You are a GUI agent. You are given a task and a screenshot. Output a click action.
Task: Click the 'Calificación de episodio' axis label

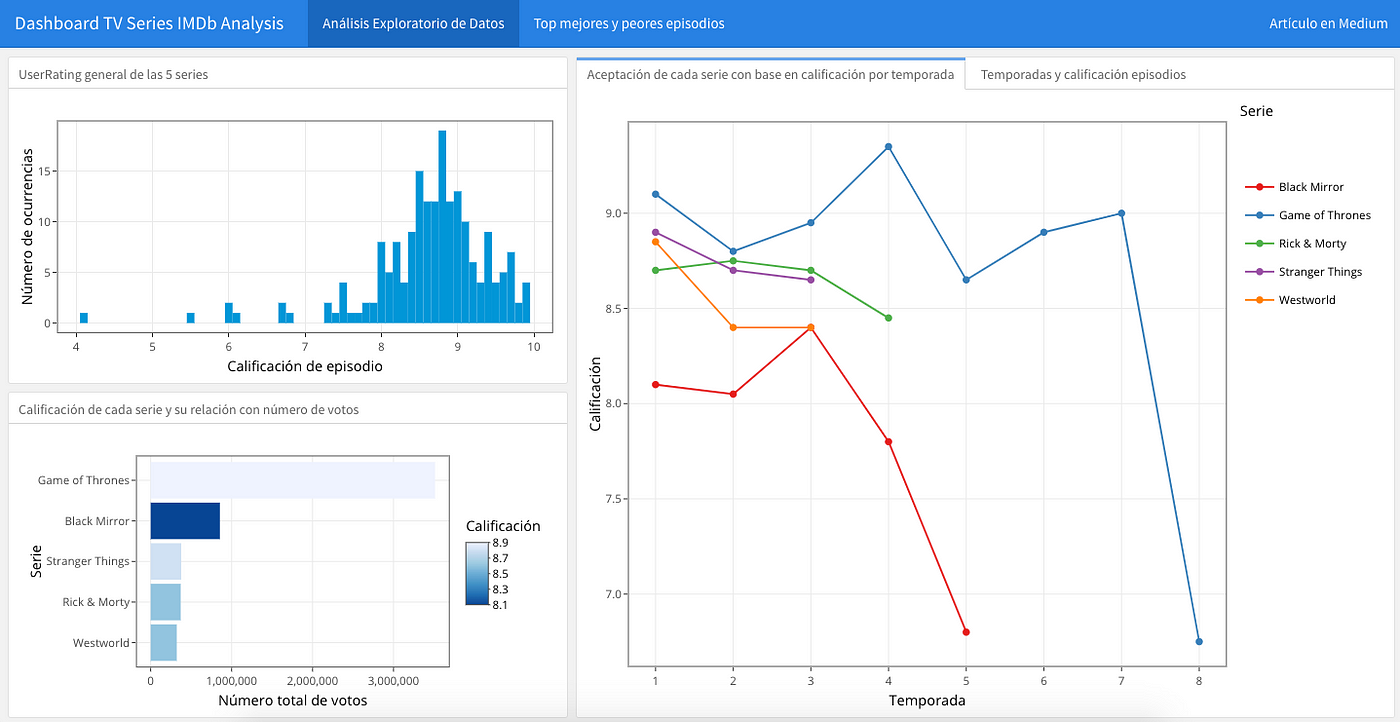pos(305,367)
